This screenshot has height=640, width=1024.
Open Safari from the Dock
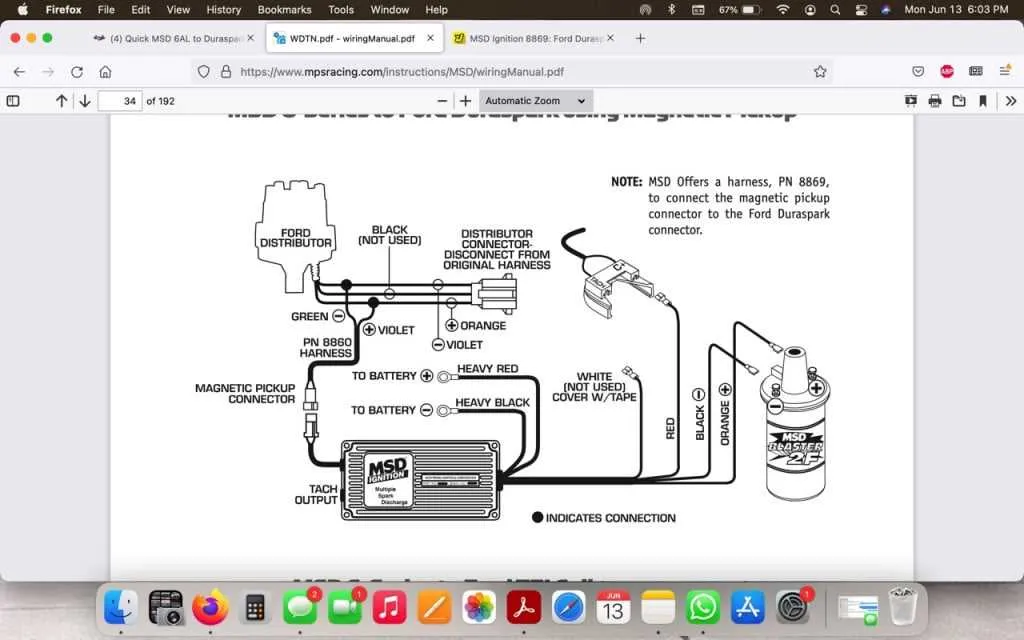click(569, 607)
